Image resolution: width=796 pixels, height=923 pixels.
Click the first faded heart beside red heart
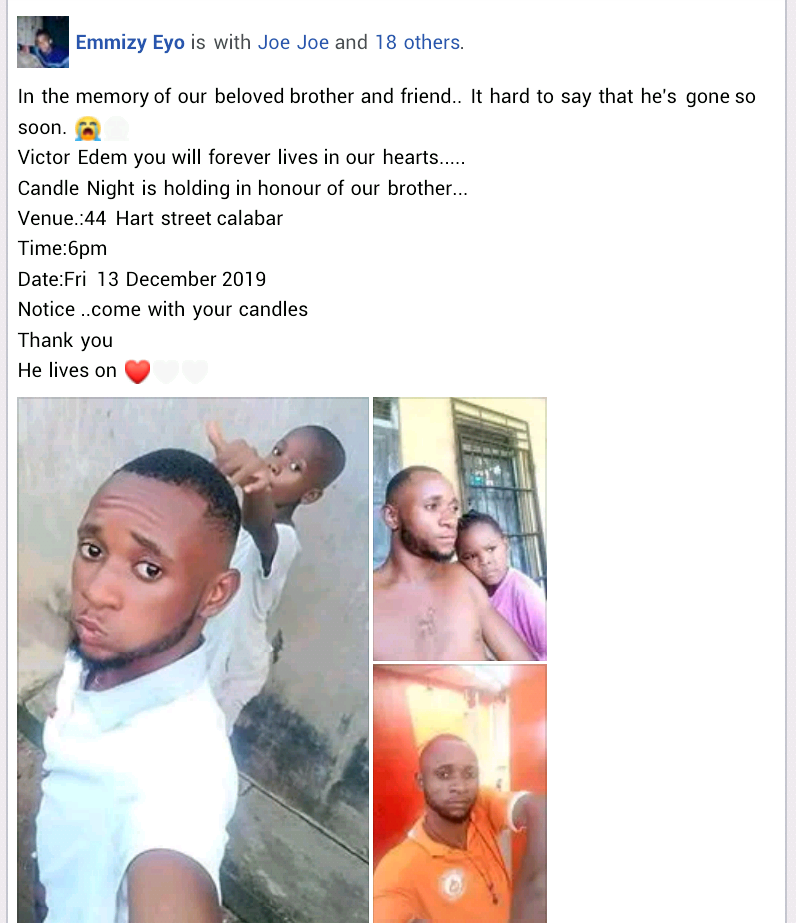(167, 371)
